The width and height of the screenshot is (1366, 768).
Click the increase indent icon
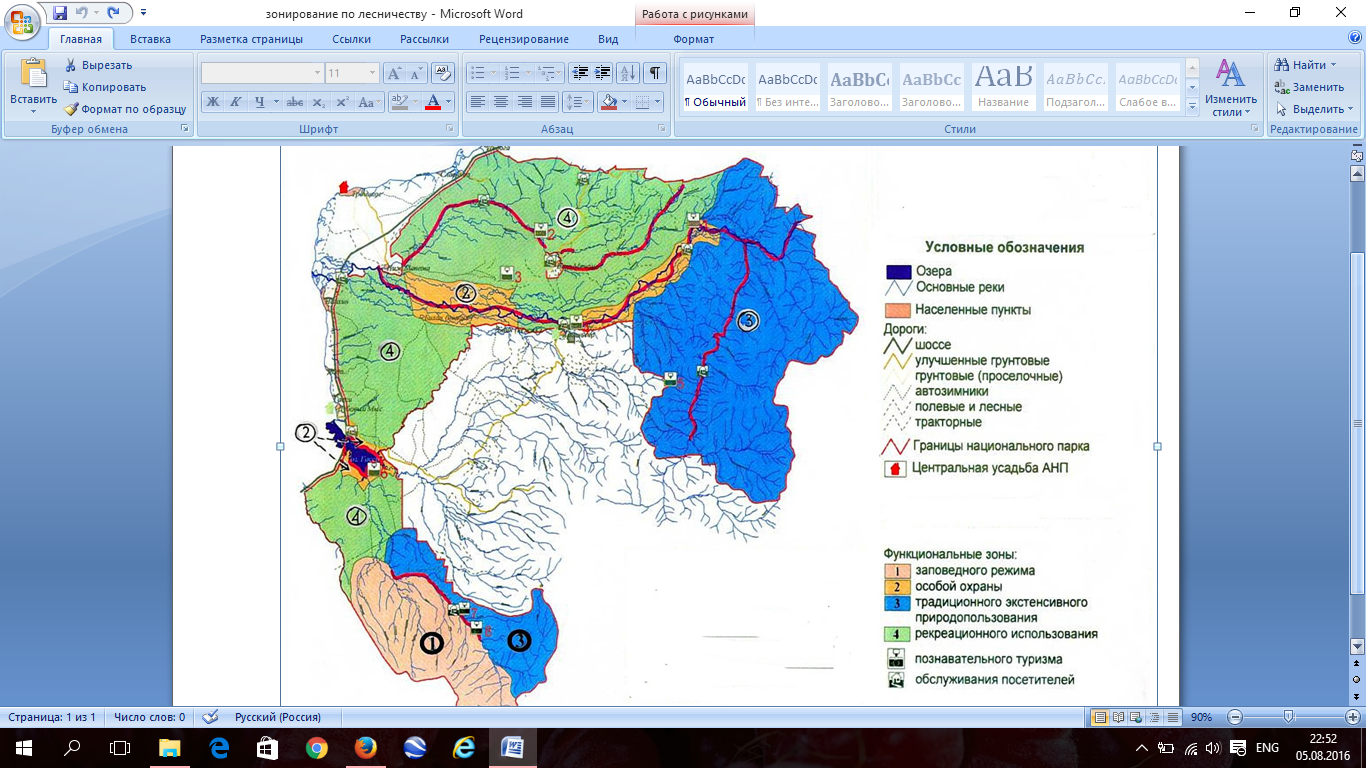pyautogui.click(x=603, y=73)
